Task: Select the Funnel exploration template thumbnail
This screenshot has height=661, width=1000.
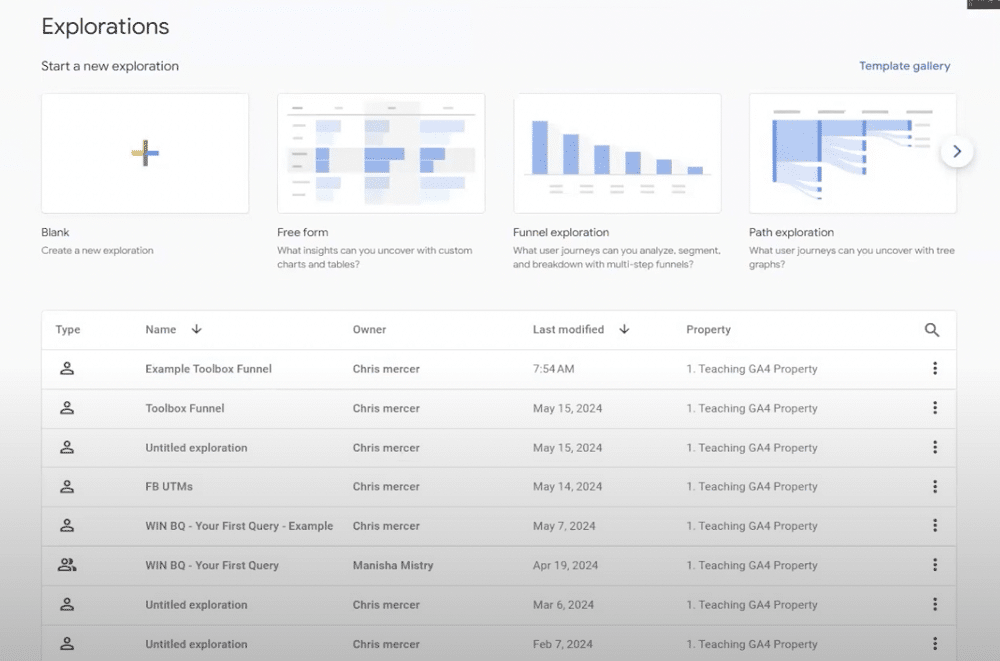Action: [617, 153]
